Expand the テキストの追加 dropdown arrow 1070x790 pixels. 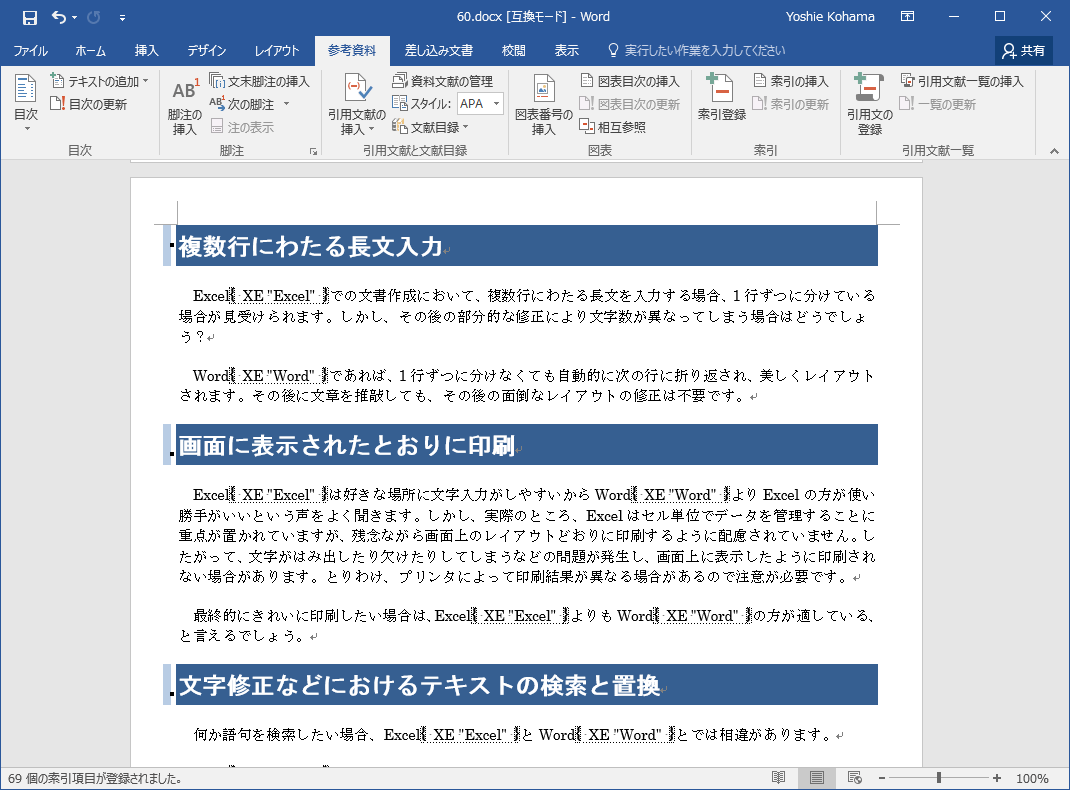(145, 81)
